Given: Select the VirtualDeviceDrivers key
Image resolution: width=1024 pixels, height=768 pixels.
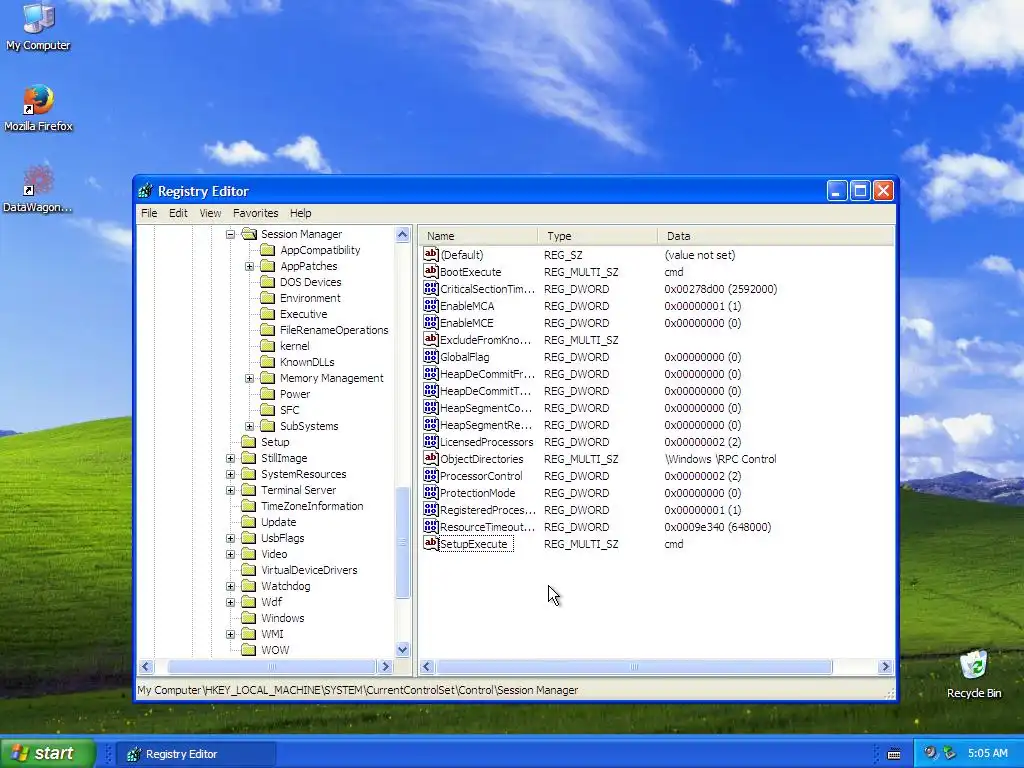Looking at the screenshot, I should (309, 570).
